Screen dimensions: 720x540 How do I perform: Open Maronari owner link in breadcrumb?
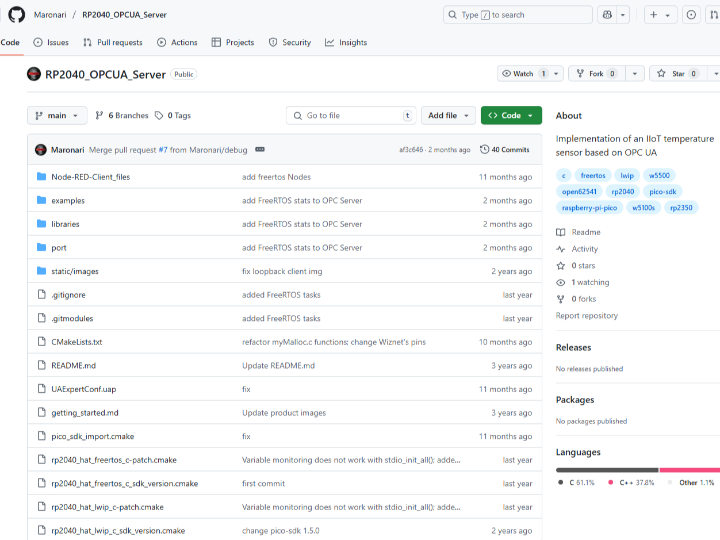pos(50,15)
